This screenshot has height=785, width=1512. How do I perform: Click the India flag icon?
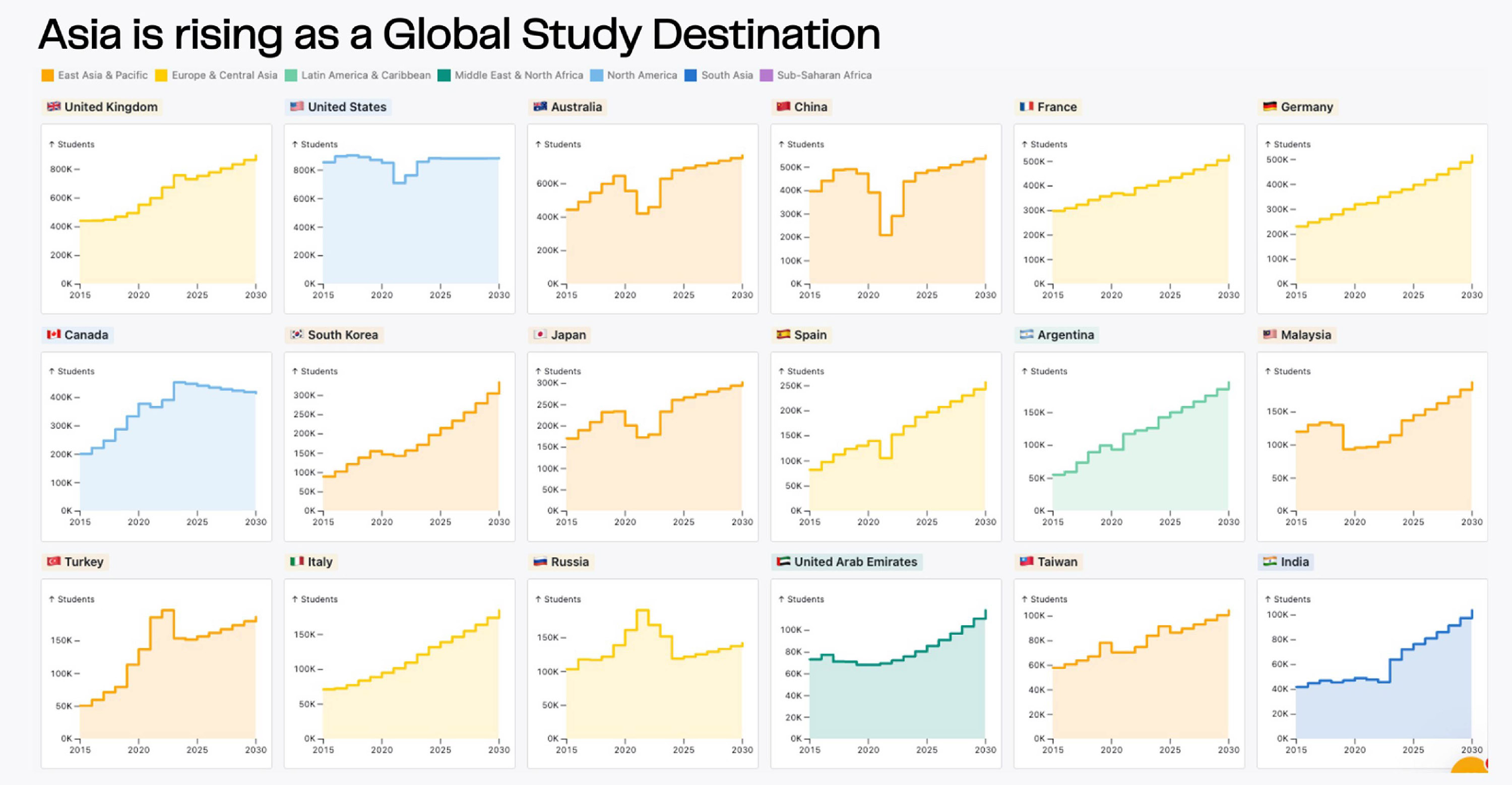pyautogui.click(x=1270, y=561)
